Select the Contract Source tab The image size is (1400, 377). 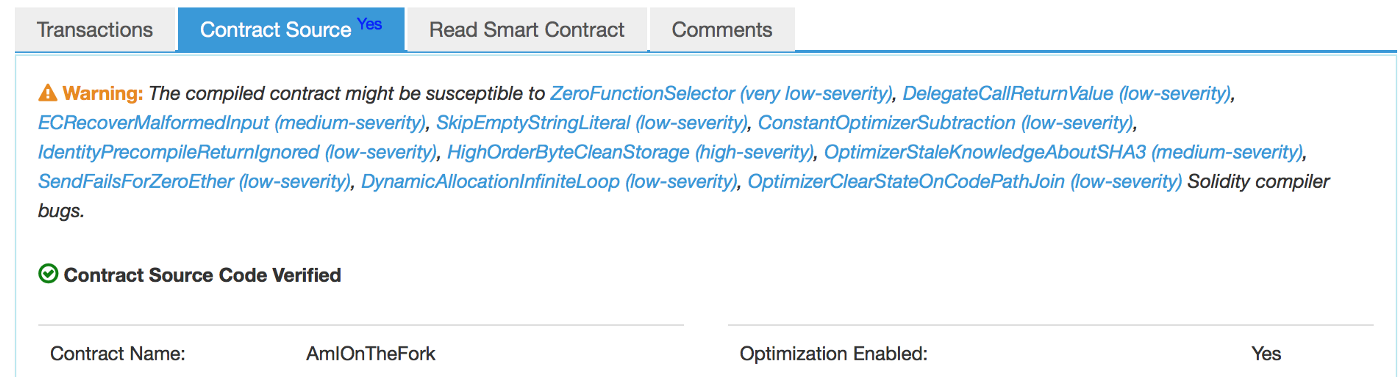(x=291, y=29)
